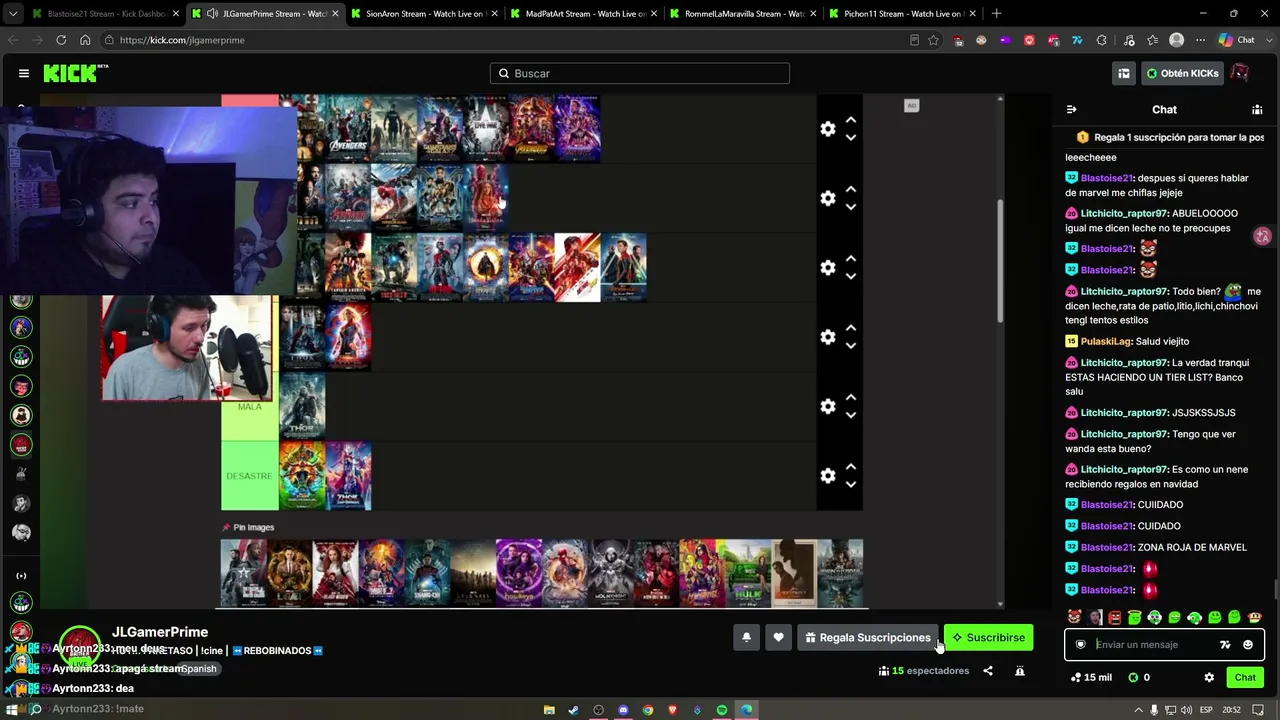
Task: Collapse the chat panel
Action: point(1071,109)
